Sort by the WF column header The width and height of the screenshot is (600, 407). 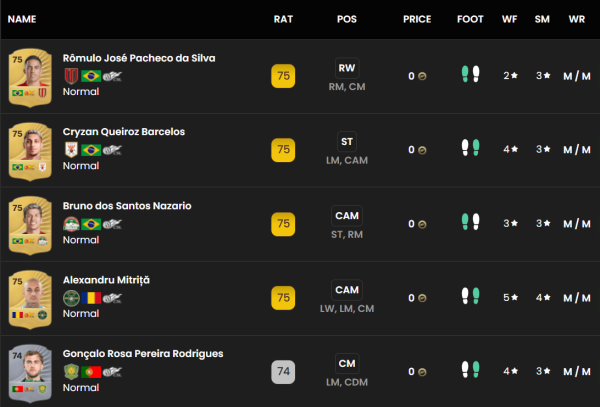[x=509, y=19]
